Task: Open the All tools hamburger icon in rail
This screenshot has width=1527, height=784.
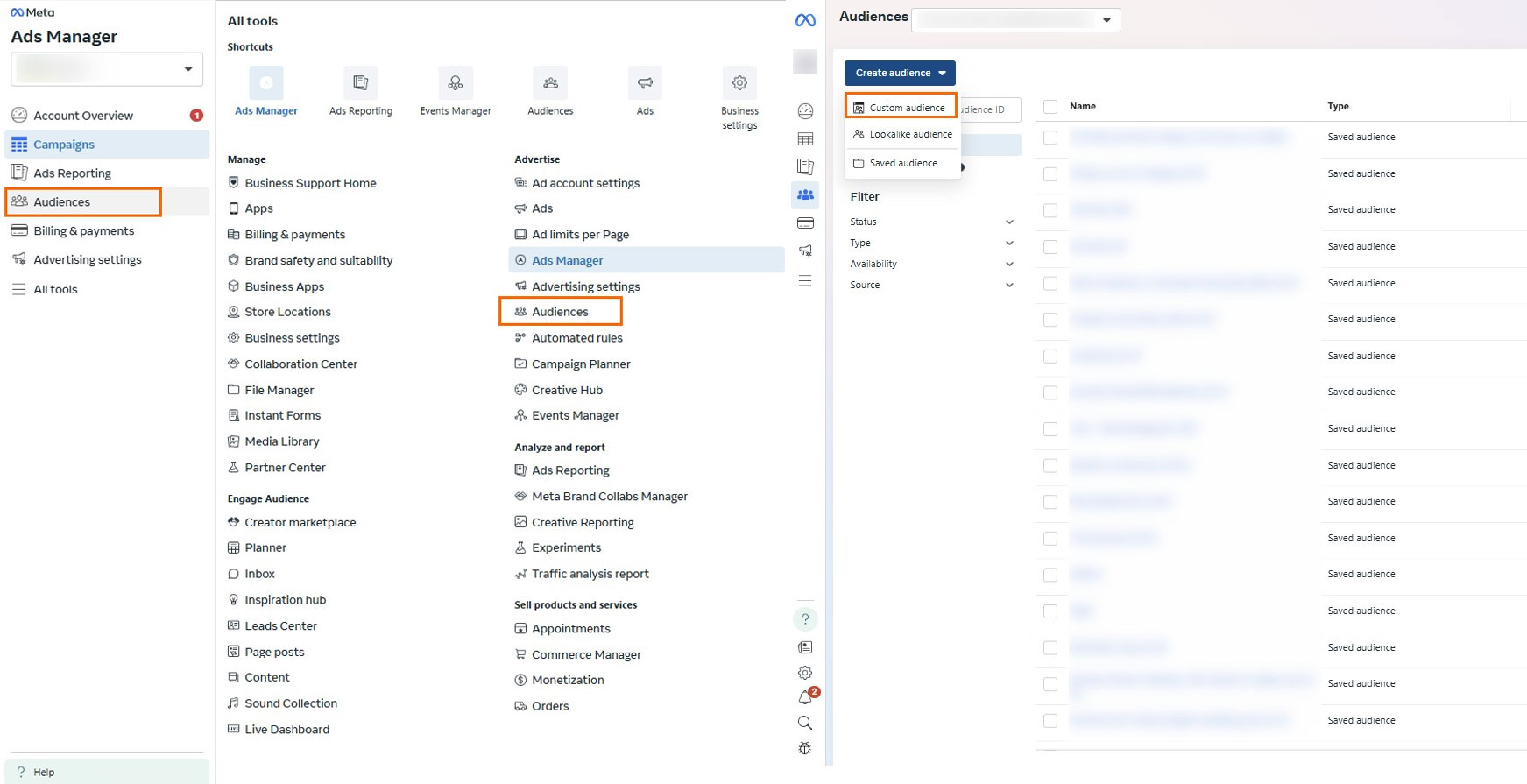Action: point(805,280)
